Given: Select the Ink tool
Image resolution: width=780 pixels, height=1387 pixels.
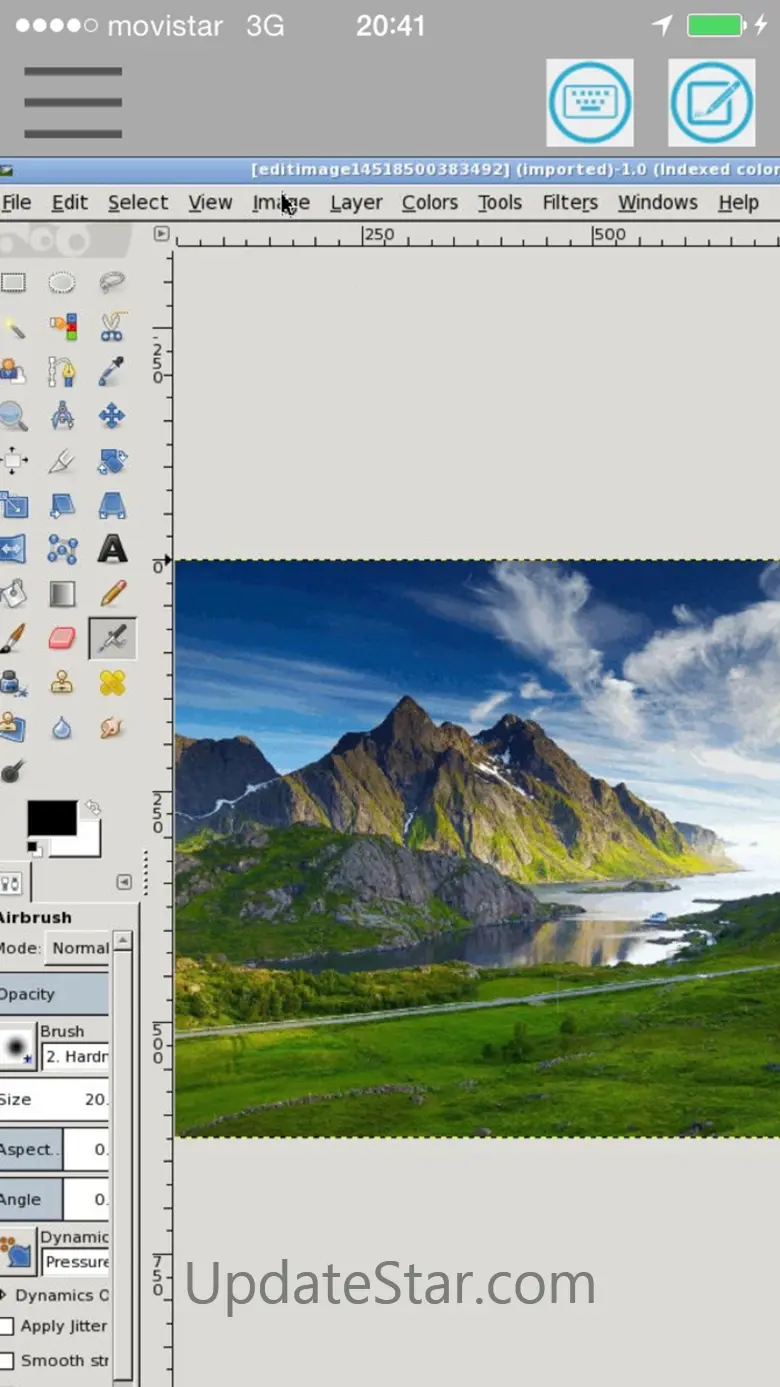Looking at the screenshot, I should coord(12,683).
